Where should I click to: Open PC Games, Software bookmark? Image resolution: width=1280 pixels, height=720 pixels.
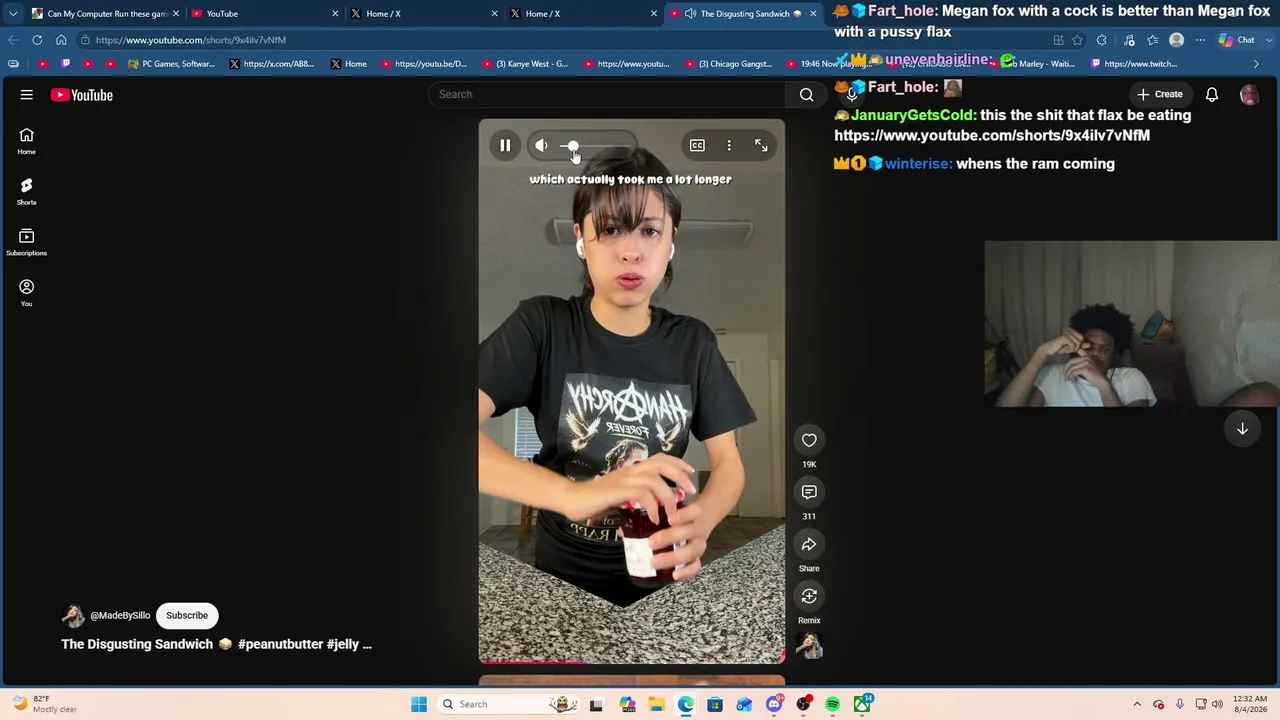[171, 64]
